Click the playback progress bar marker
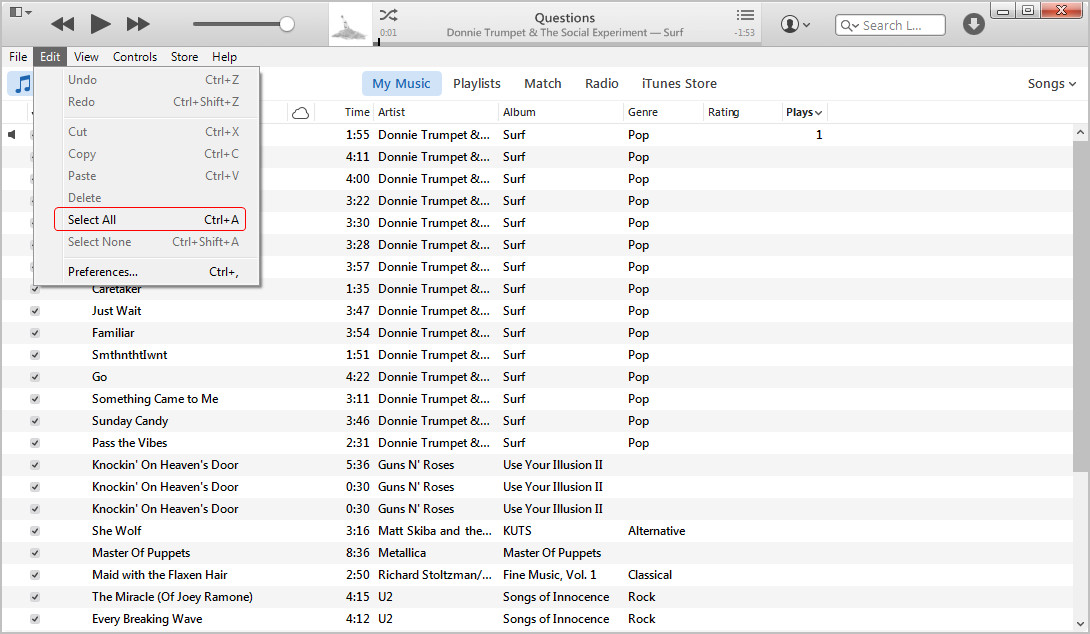Image resolution: width=1090 pixels, height=634 pixels. [x=377, y=42]
